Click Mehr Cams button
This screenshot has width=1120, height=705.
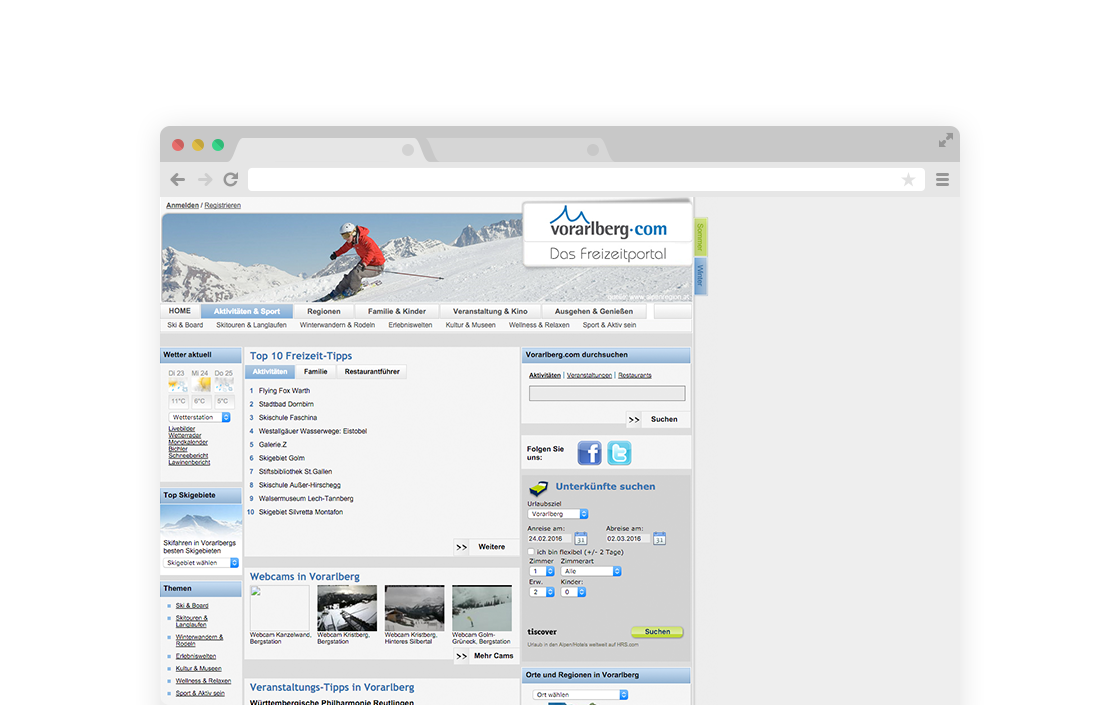pyautogui.click(x=494, y=656)
